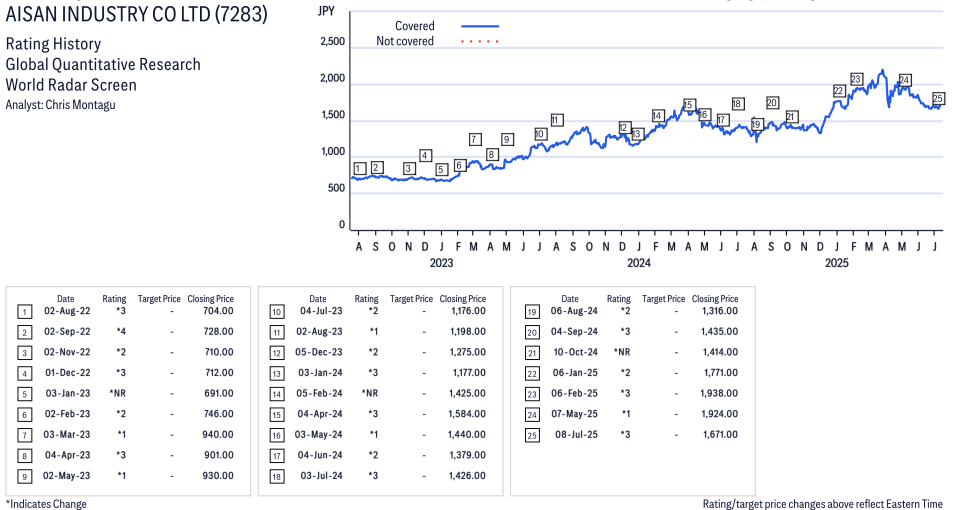Click the '02-Aug-22' date cell
This screenshot has width=954, height=510.
click(x=67, y=311)
